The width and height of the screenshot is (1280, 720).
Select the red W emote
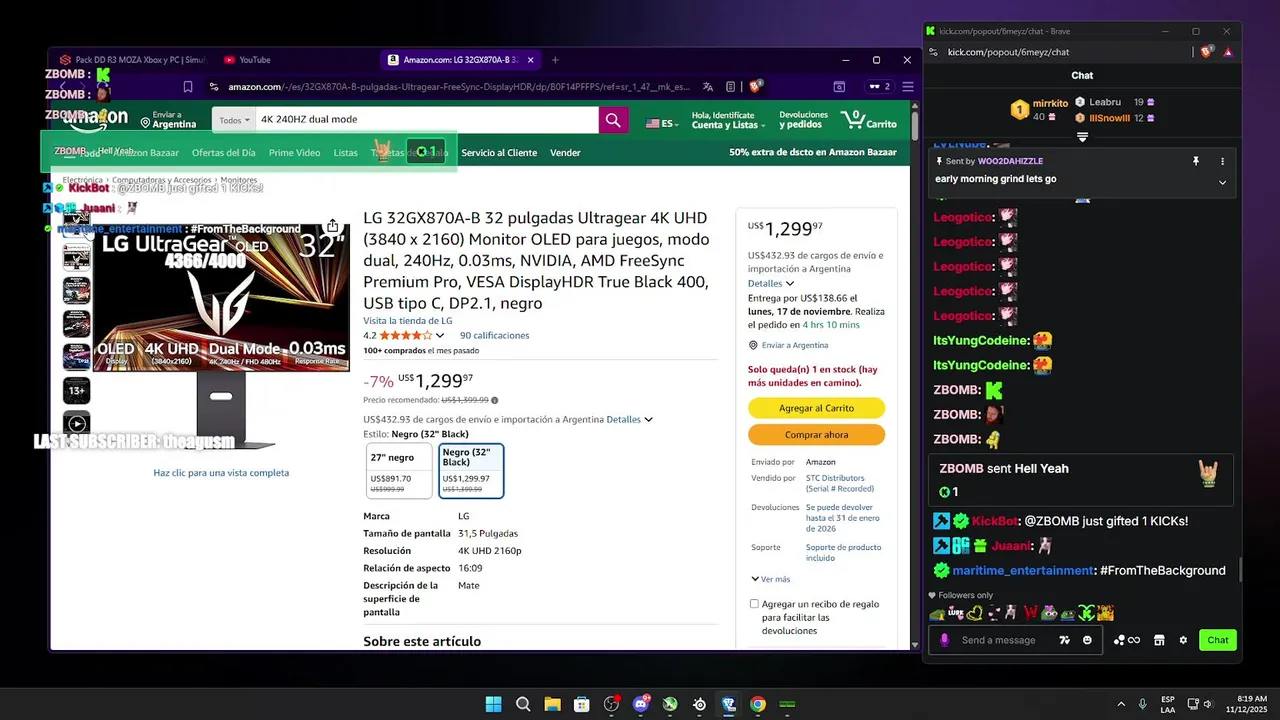point(1031,613)
